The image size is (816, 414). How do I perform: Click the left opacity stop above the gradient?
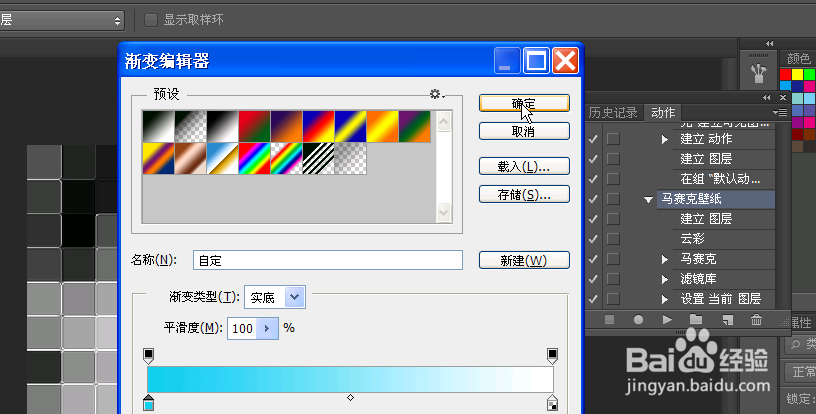click(148, 356)
